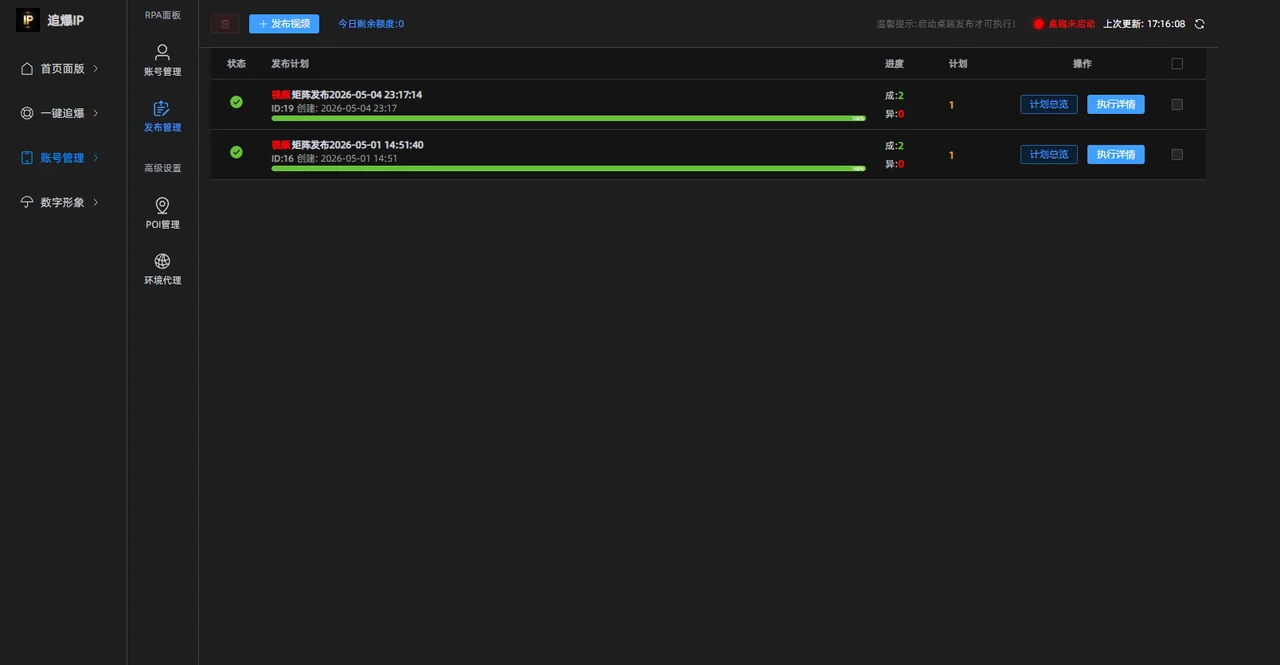Click the 进度 column header
The width and height of the screenshot is (1280, 665).
pos(894,64)
